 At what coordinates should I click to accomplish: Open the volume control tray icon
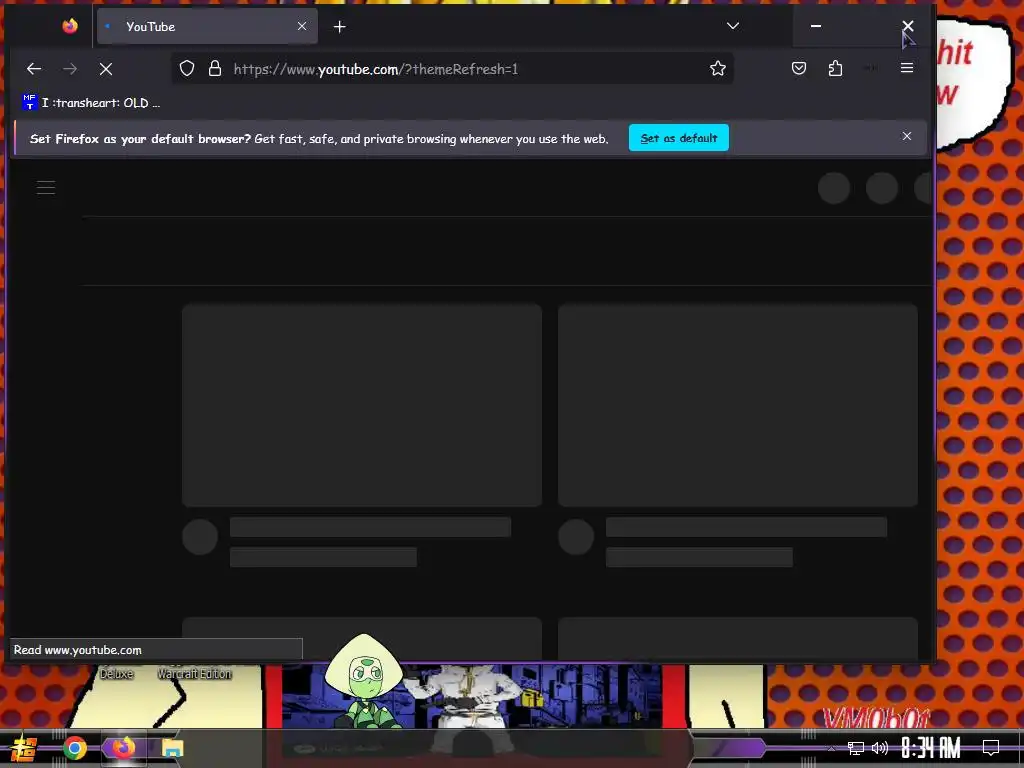[880, 748]
